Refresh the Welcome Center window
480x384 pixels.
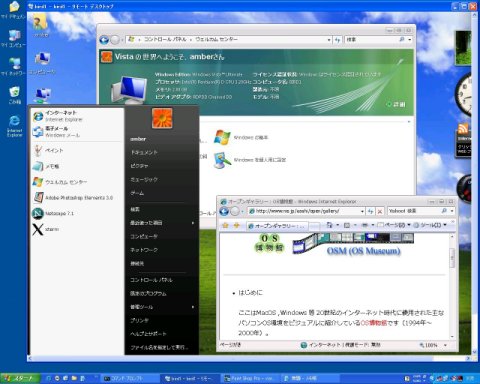pyautogui.click(x=337, y=40)
